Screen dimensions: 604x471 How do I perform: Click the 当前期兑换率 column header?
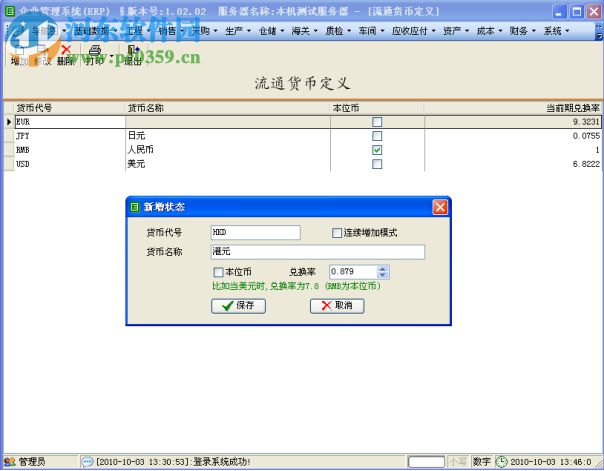point(513,108)
